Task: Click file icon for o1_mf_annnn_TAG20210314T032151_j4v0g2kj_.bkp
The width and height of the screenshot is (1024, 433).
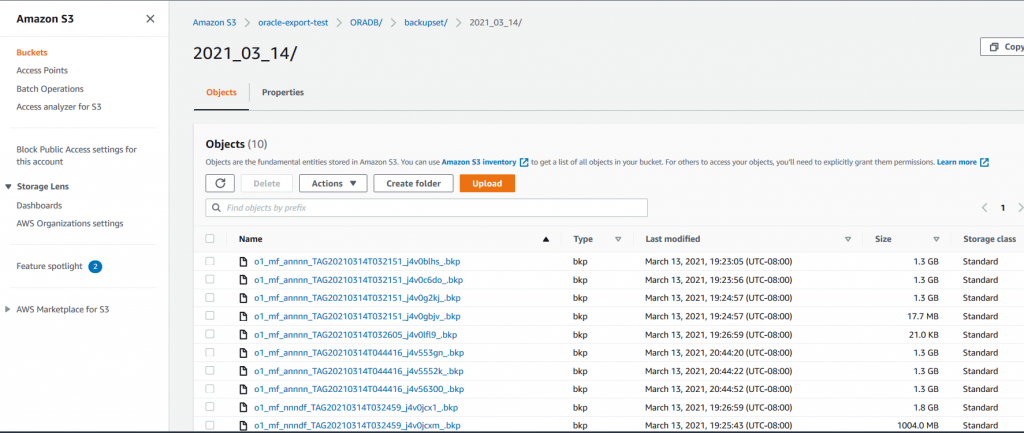Action: tap(244, 298)
